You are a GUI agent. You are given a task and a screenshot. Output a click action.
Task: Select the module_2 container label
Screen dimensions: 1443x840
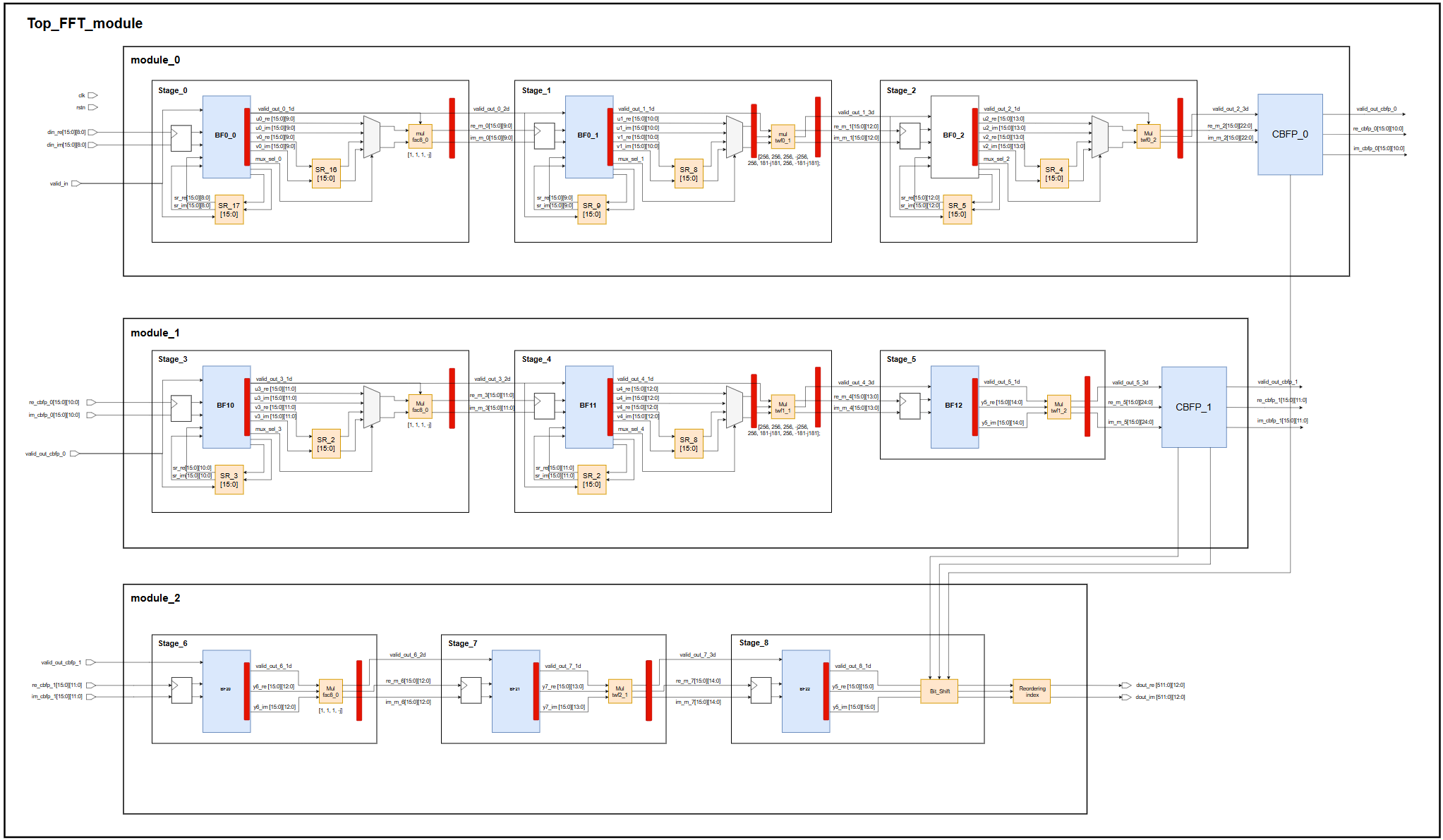[155, 598]
